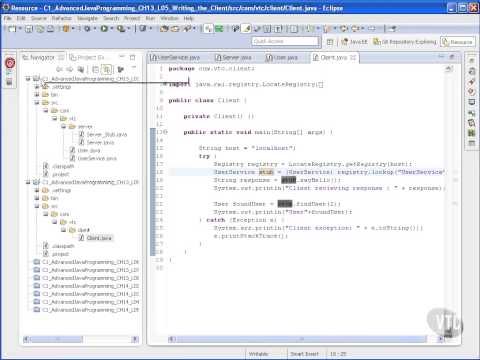Click the line 11 'private Client()' text
The image size is (480, 360).
point(219,116)
